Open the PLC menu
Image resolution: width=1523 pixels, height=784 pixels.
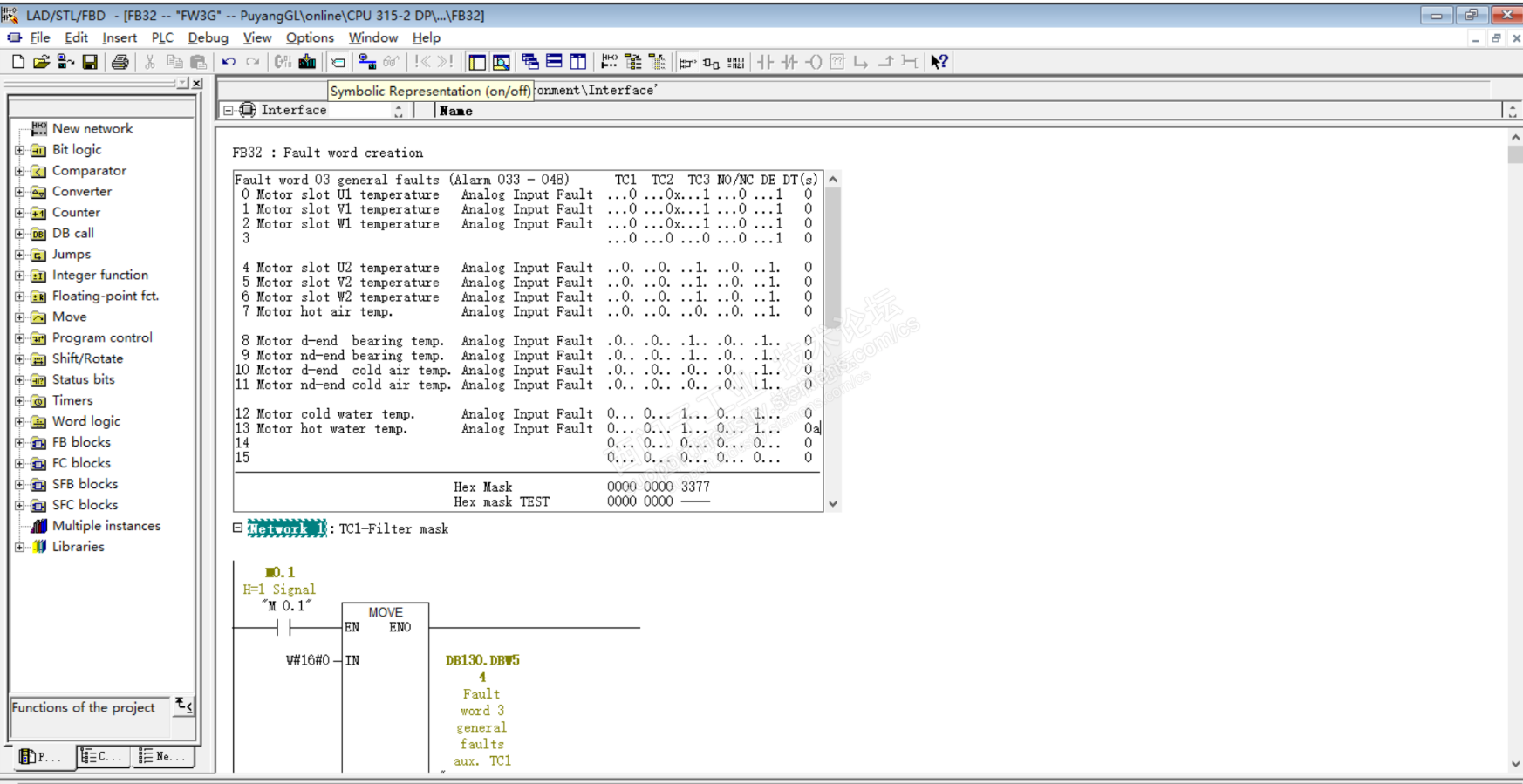(161, 37)
